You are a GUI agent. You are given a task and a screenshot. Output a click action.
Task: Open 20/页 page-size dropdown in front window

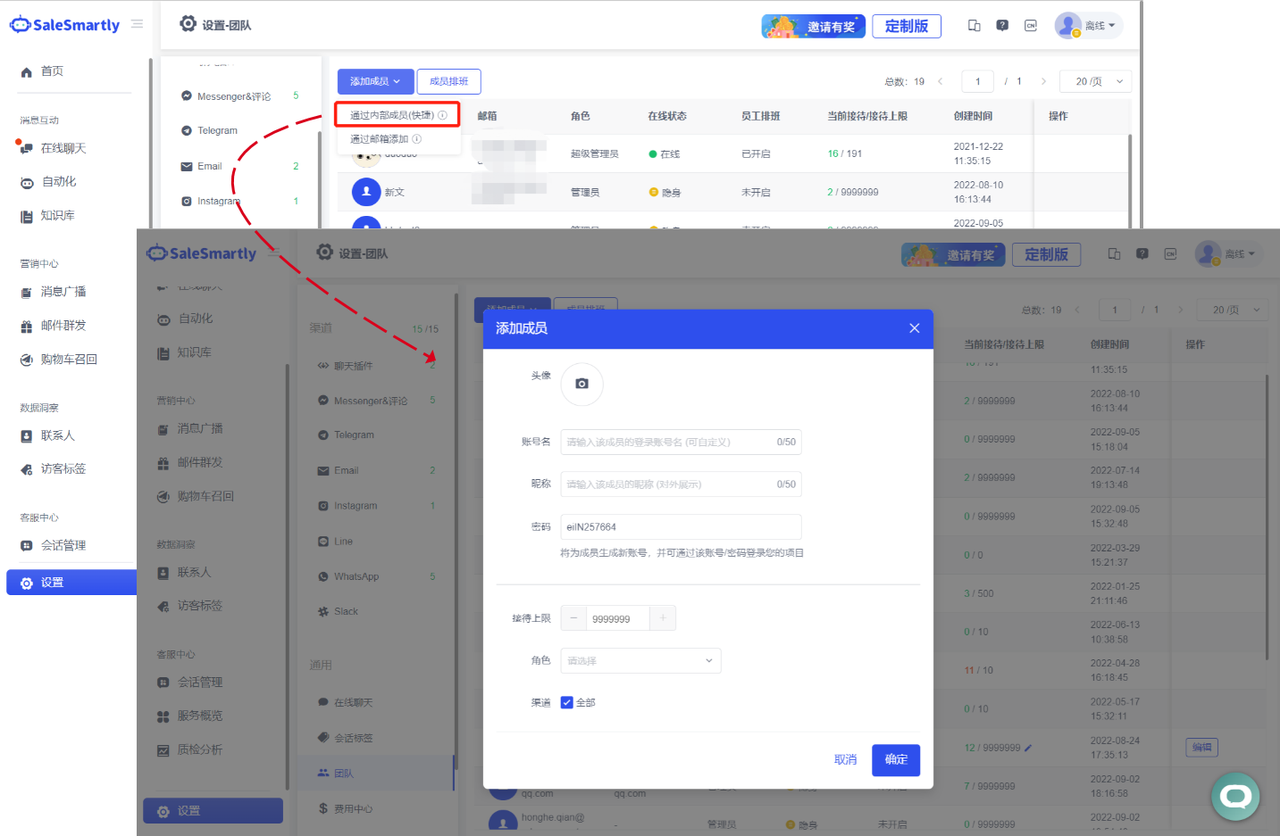1233,310
